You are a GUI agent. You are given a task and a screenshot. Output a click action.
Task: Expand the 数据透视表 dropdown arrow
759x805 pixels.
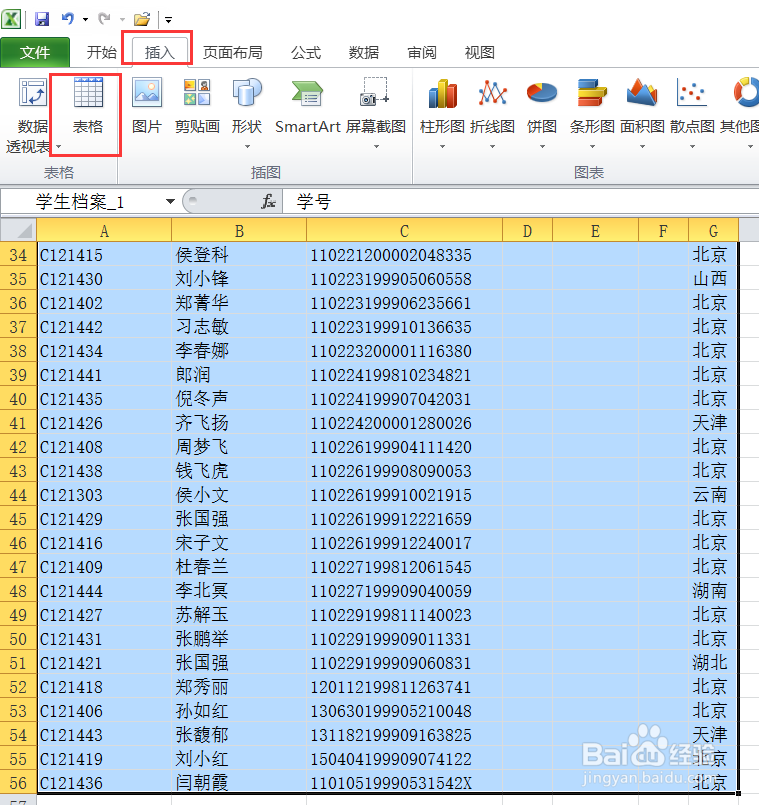[x=59, y=147]
